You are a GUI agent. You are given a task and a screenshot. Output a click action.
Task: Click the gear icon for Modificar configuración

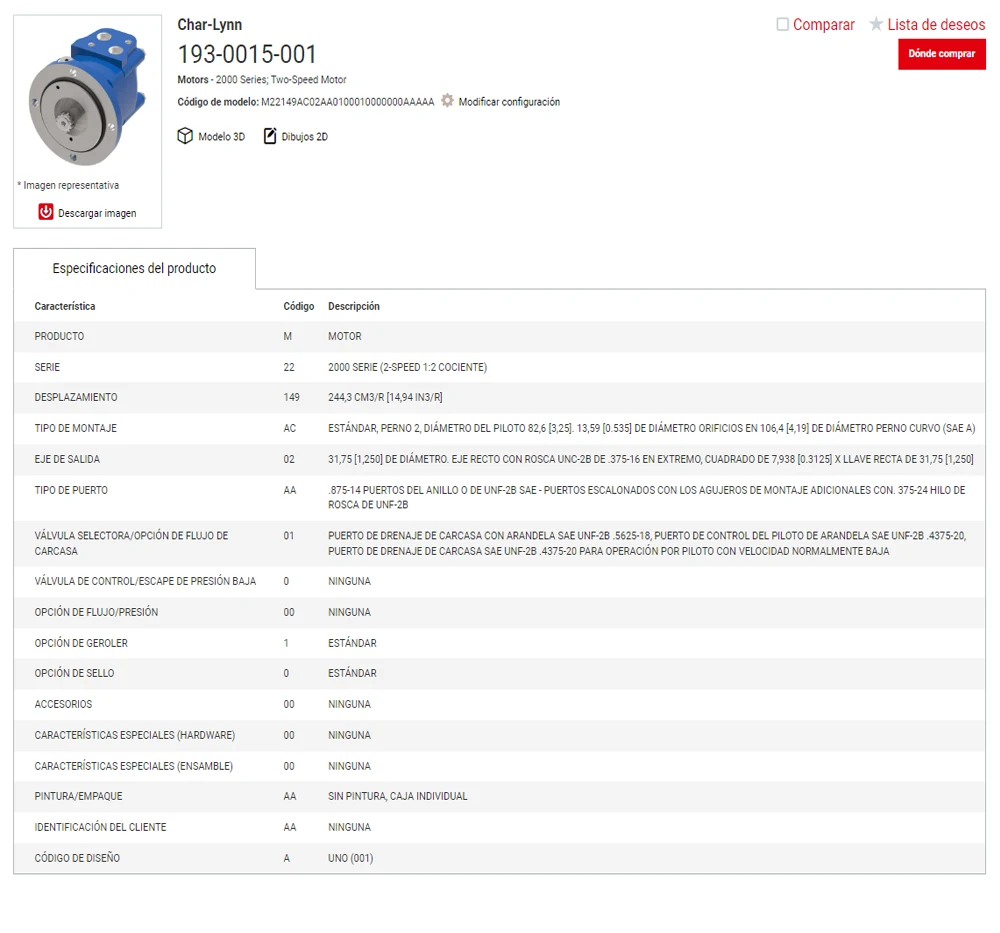447,101
